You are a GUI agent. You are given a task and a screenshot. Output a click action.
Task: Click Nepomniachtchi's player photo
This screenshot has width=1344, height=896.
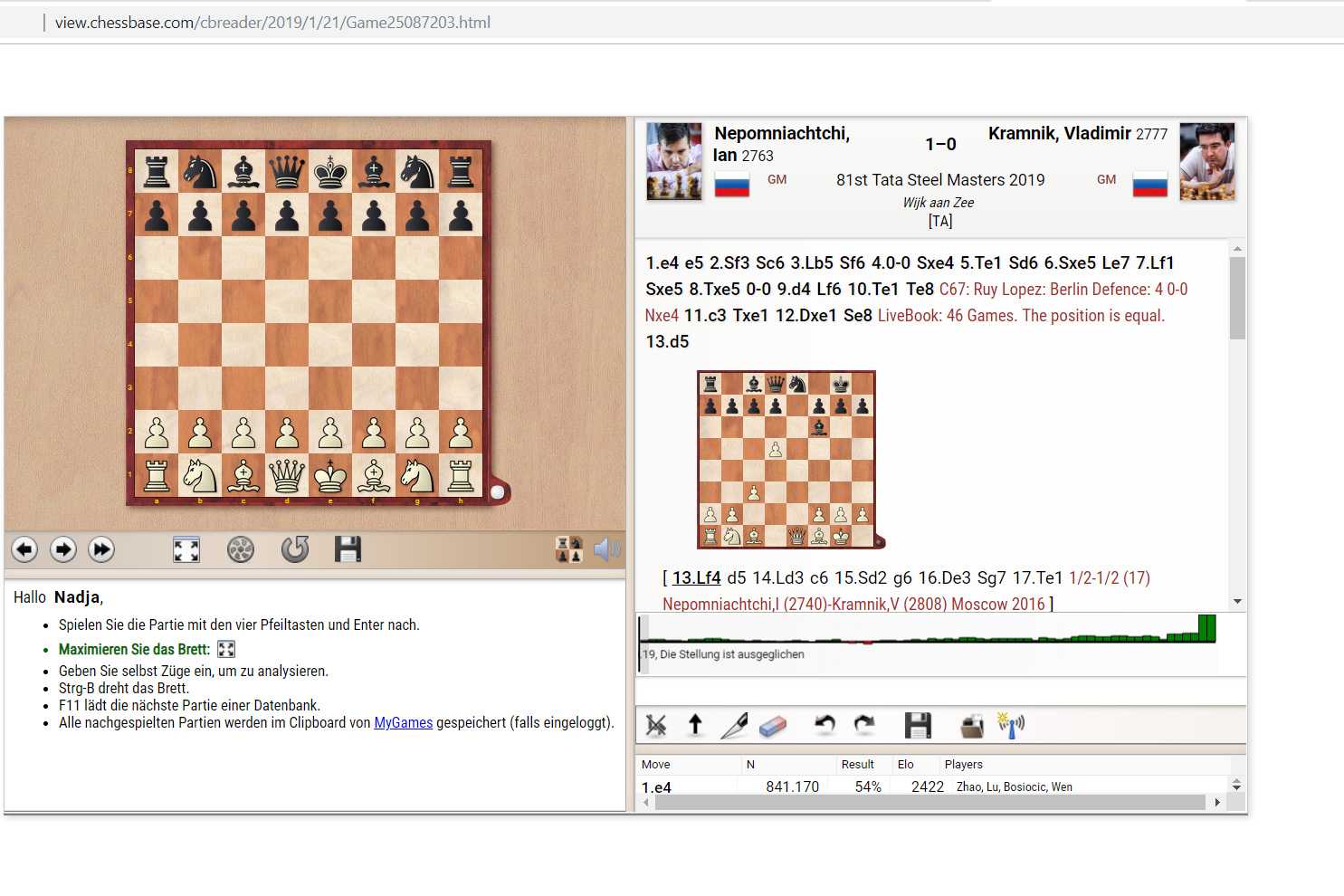(673, 161)
